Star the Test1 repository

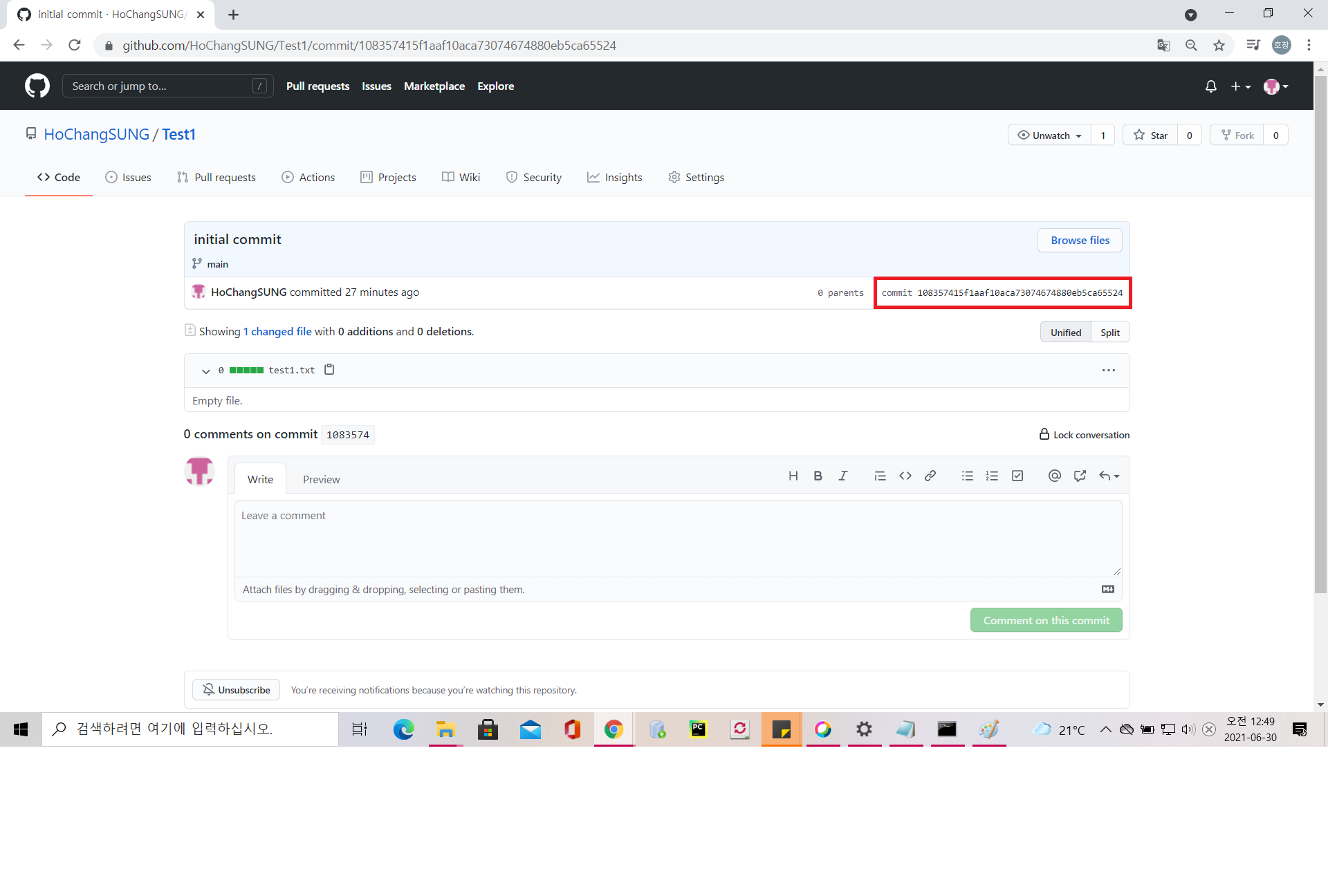[1151, 136]
